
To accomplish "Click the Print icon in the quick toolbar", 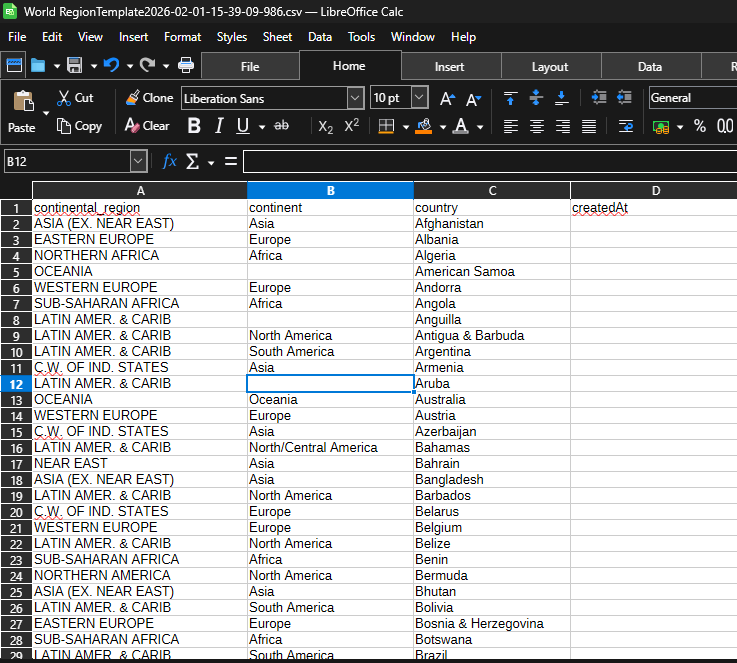I will click(x=186, y=66).
